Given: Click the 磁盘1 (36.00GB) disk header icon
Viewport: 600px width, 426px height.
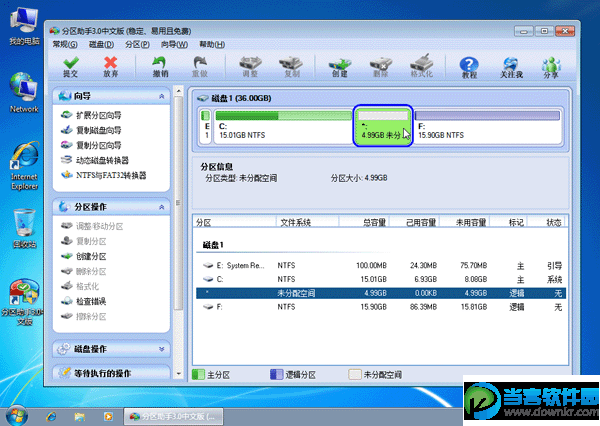Looking at the screenshot, I should (202, 98).
